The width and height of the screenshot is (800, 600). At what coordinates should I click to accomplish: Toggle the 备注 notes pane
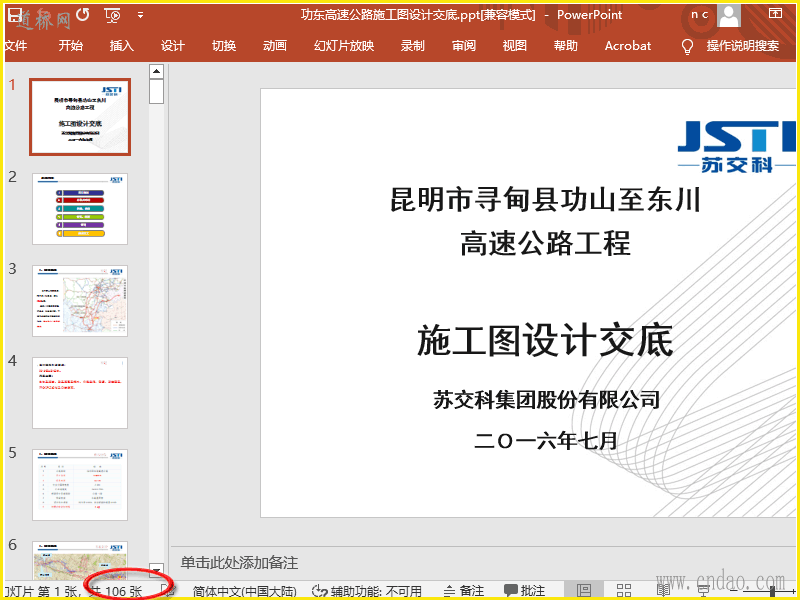(x=463, y=591)
